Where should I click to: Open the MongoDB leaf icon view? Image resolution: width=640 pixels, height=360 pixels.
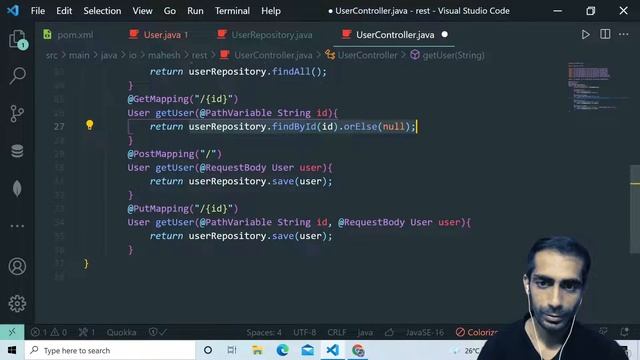coord(17,188)
